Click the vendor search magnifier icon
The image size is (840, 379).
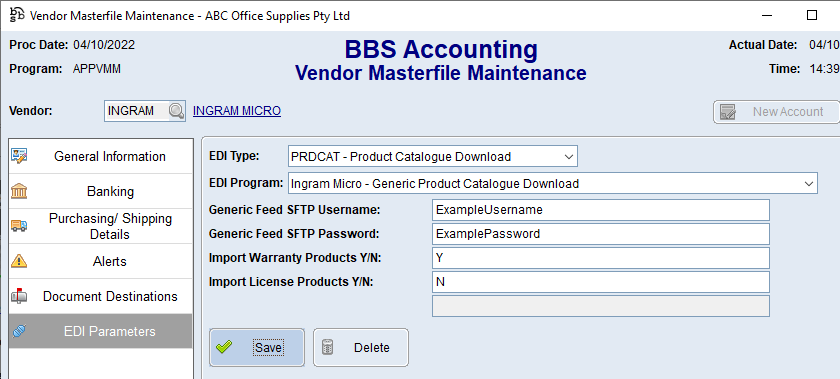point(176,111)
